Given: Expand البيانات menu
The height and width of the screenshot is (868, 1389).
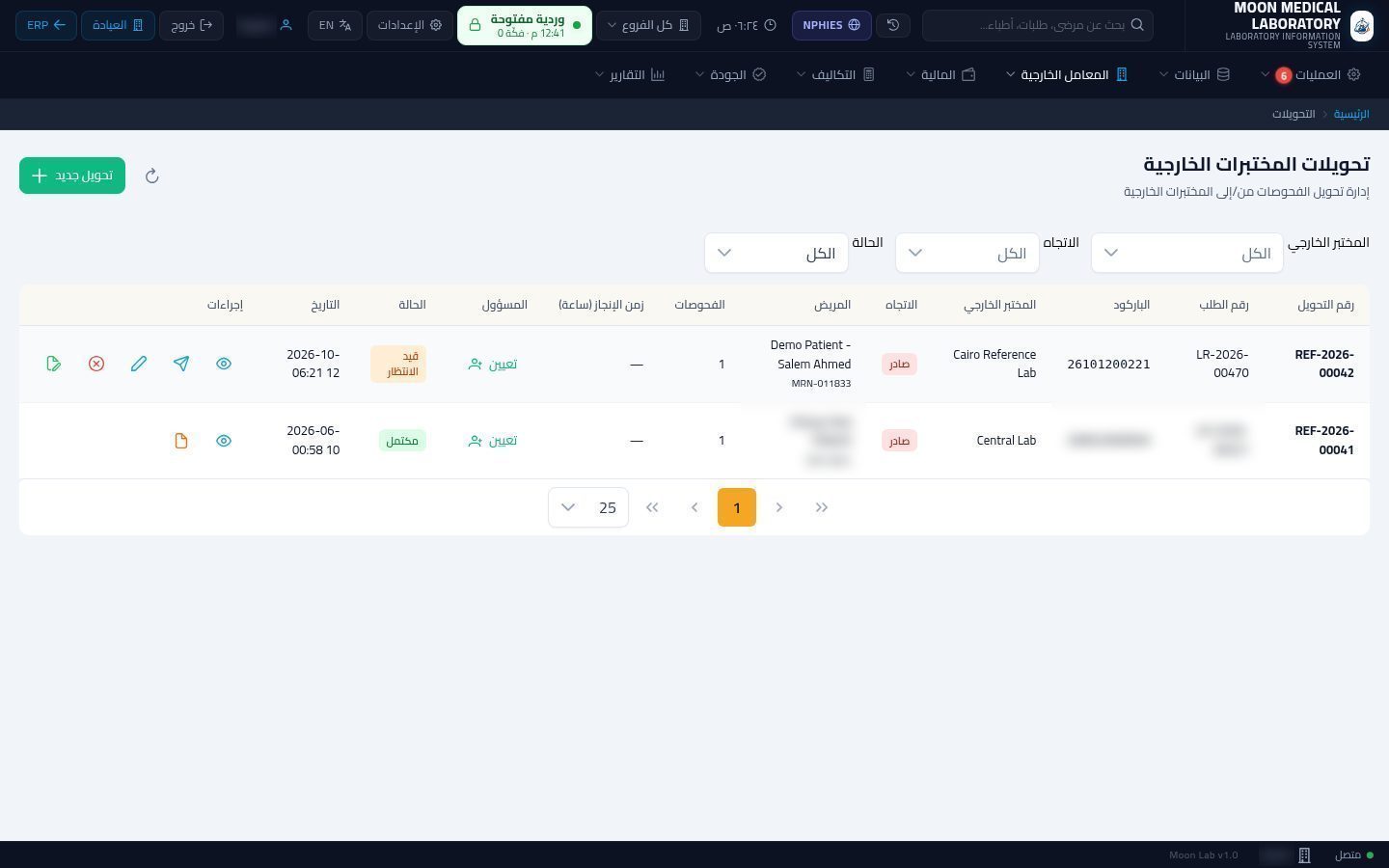Looking at the screenshot, I should 1194,74.
